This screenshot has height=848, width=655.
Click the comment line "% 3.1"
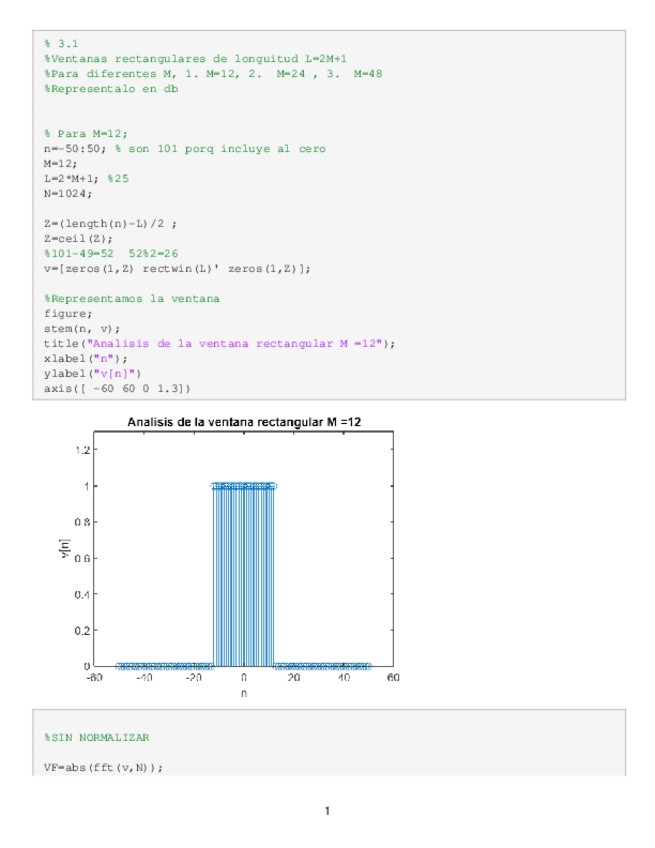click(x=61, y=44)
